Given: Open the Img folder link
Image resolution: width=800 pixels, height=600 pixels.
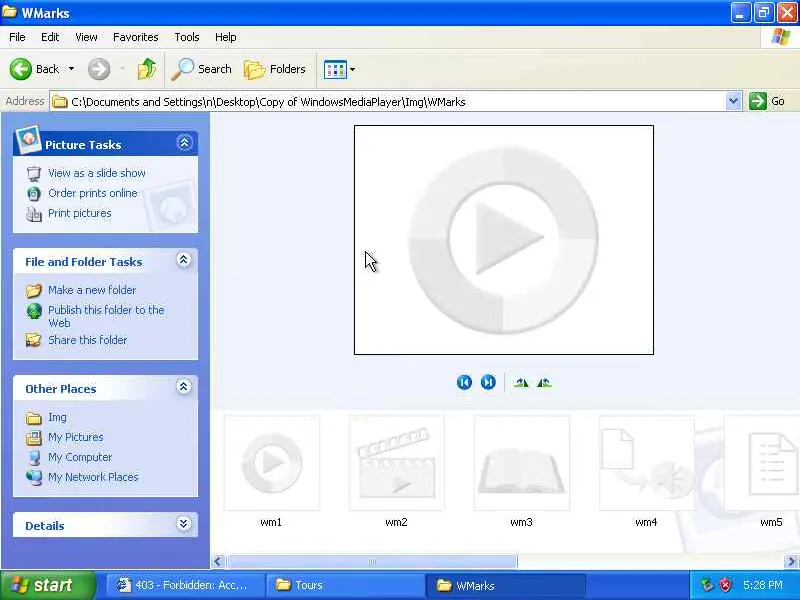Looking at the screenshot, I should (x=57, y=417).
